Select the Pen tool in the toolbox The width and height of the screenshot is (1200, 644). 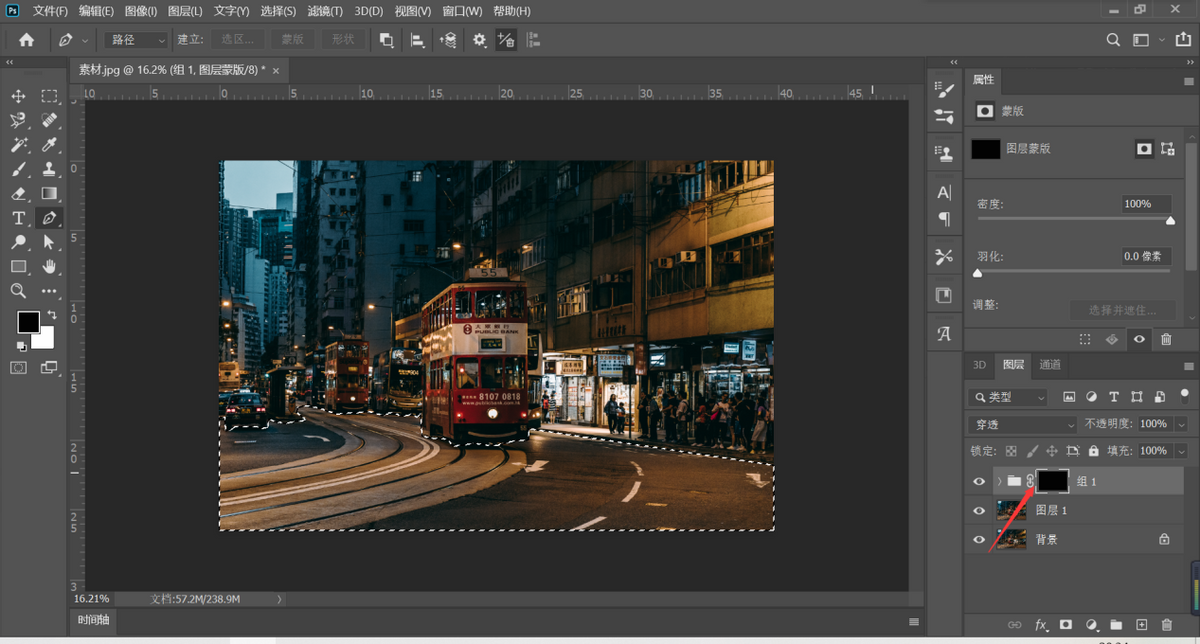[49, 218]
